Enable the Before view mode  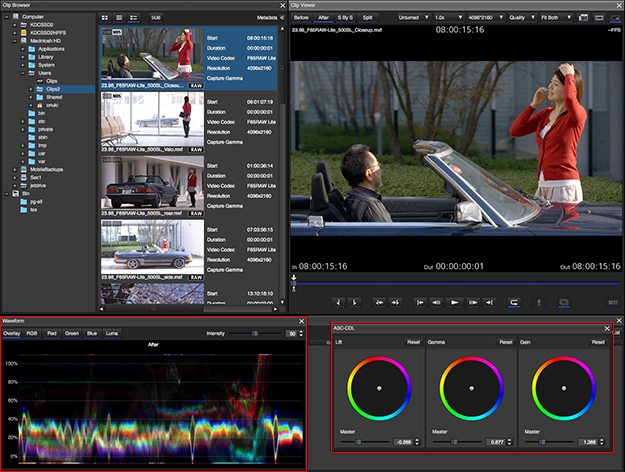pos(301,17)
